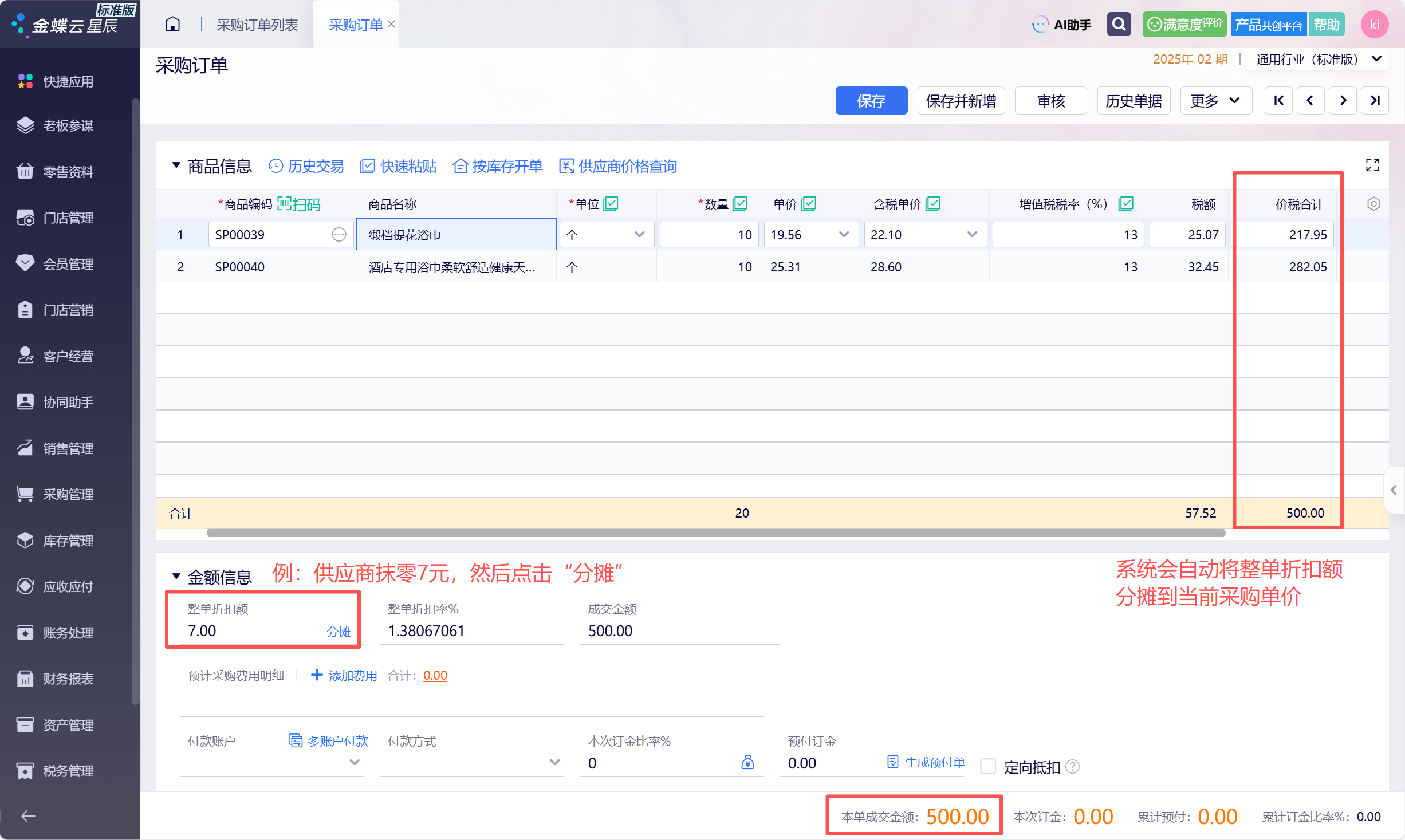The image size is (1405, 840).
Task: Go to the next record arrow
Action: tap(1343, 101)
